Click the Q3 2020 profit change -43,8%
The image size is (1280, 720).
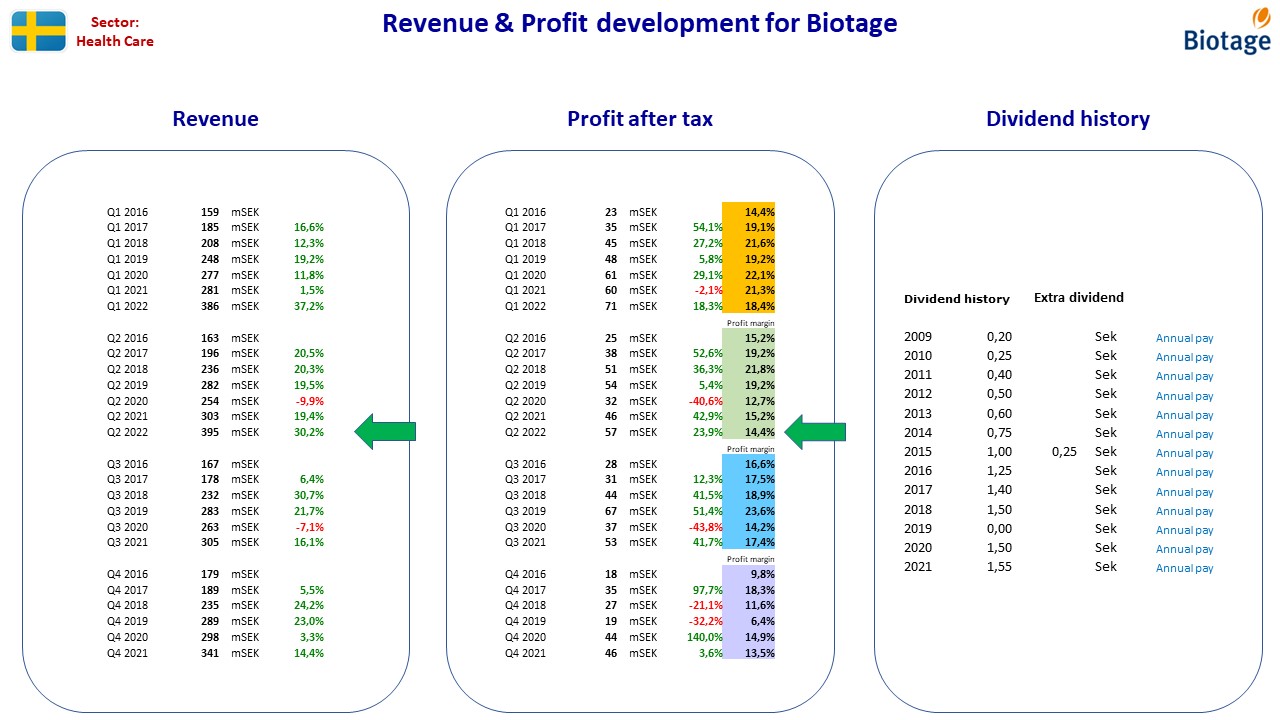pyautogui.click(x=706, y=527)
